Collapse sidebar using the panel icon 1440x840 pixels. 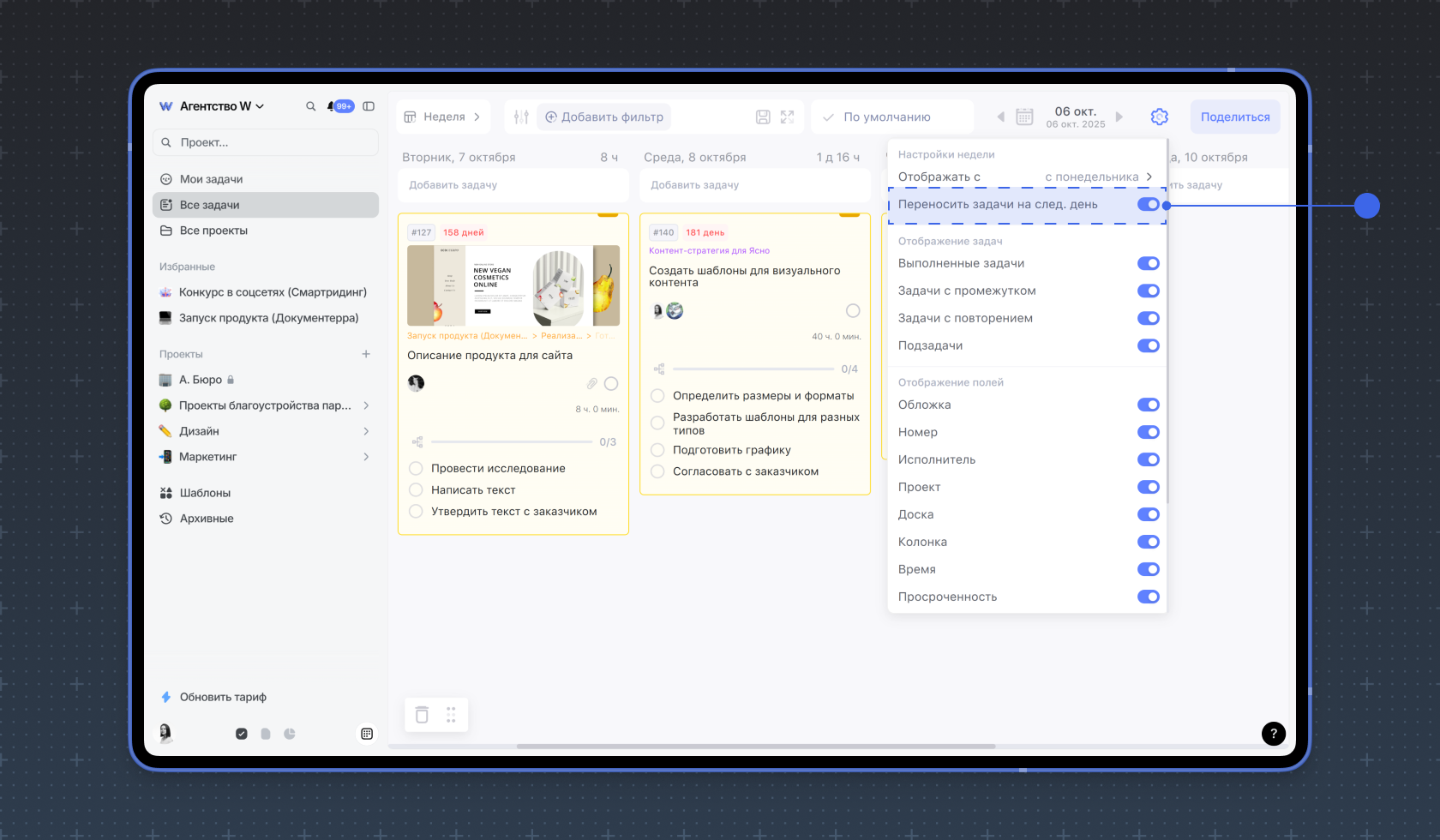point(369,106)
